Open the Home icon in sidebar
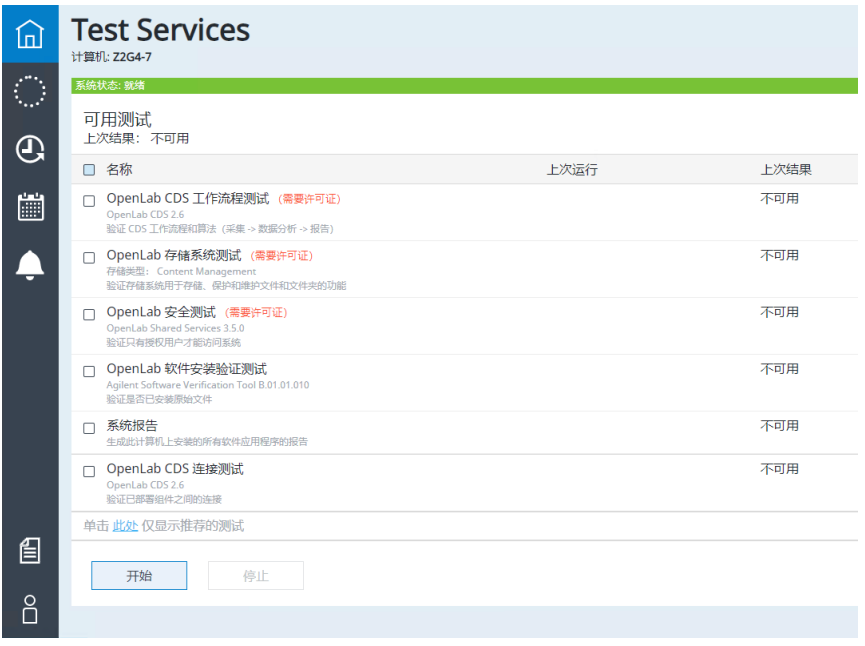 click(30, 34)
